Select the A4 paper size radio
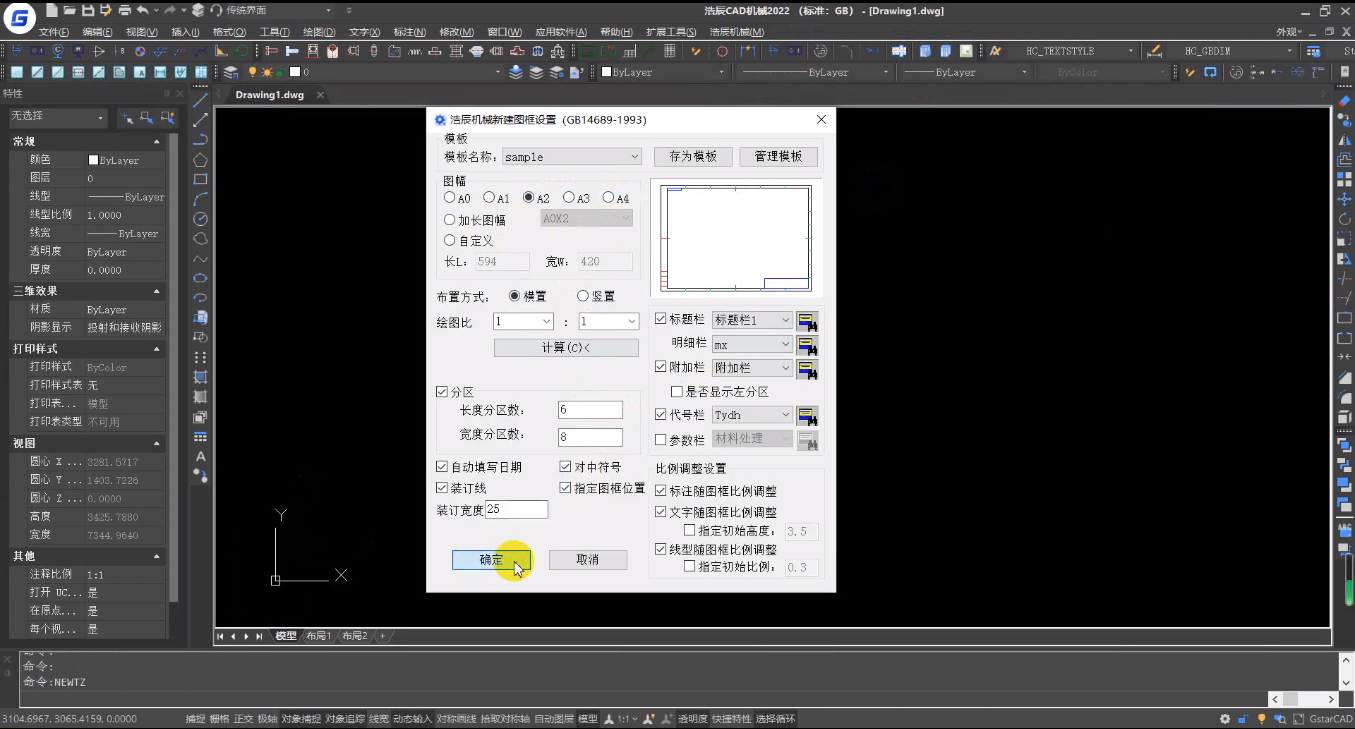This screenshot has width=1355, height=729. click(608, 198)
